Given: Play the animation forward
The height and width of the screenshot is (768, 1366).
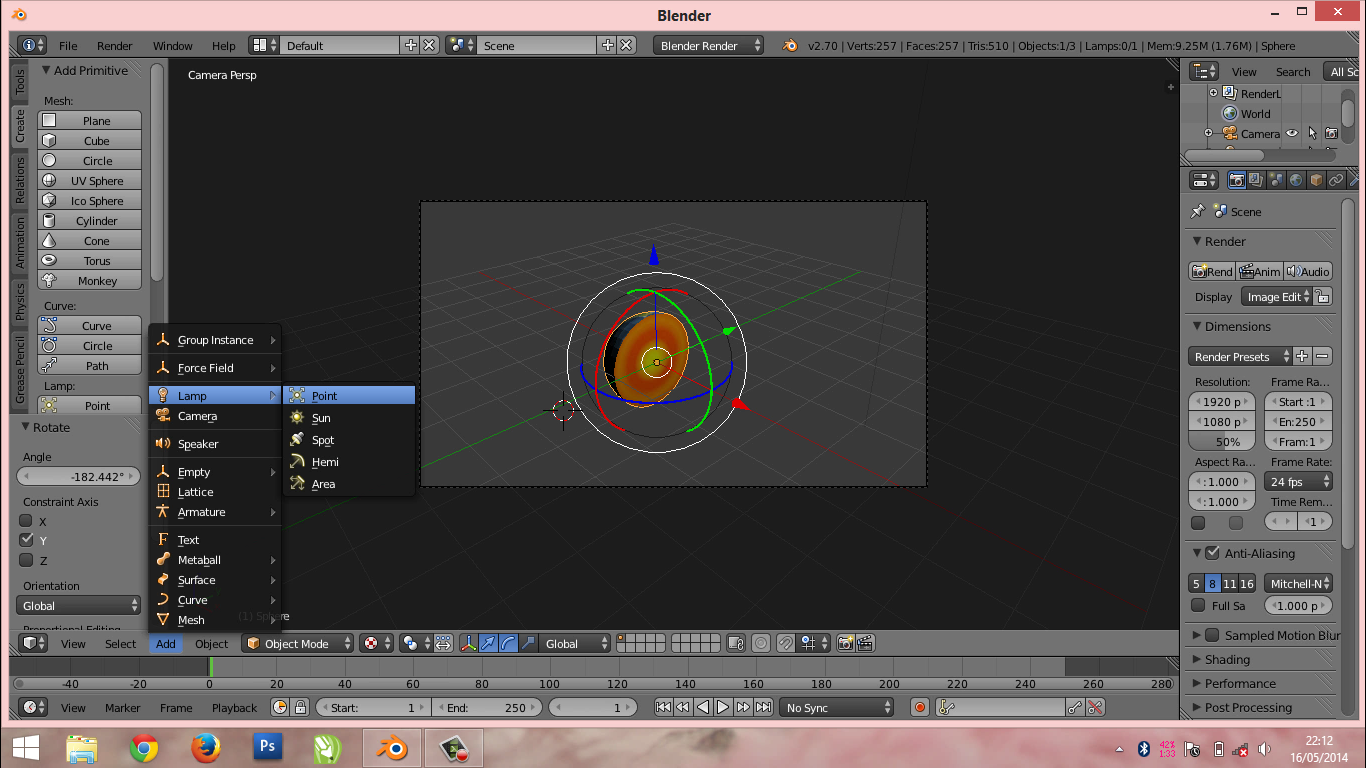Looking at the screenshot, I should click(723, 708).
